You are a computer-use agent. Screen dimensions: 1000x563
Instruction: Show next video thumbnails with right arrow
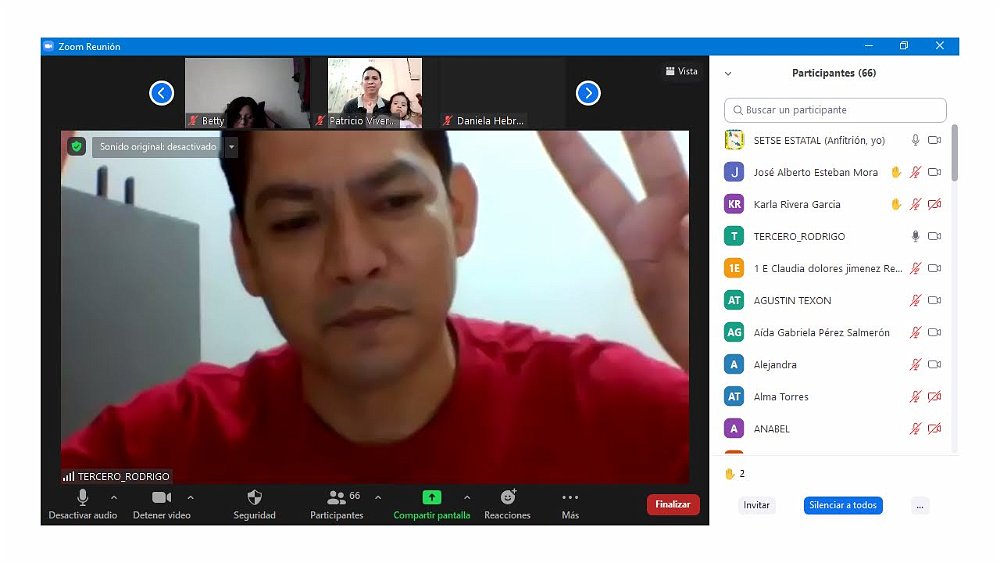[x=588, y=93]
